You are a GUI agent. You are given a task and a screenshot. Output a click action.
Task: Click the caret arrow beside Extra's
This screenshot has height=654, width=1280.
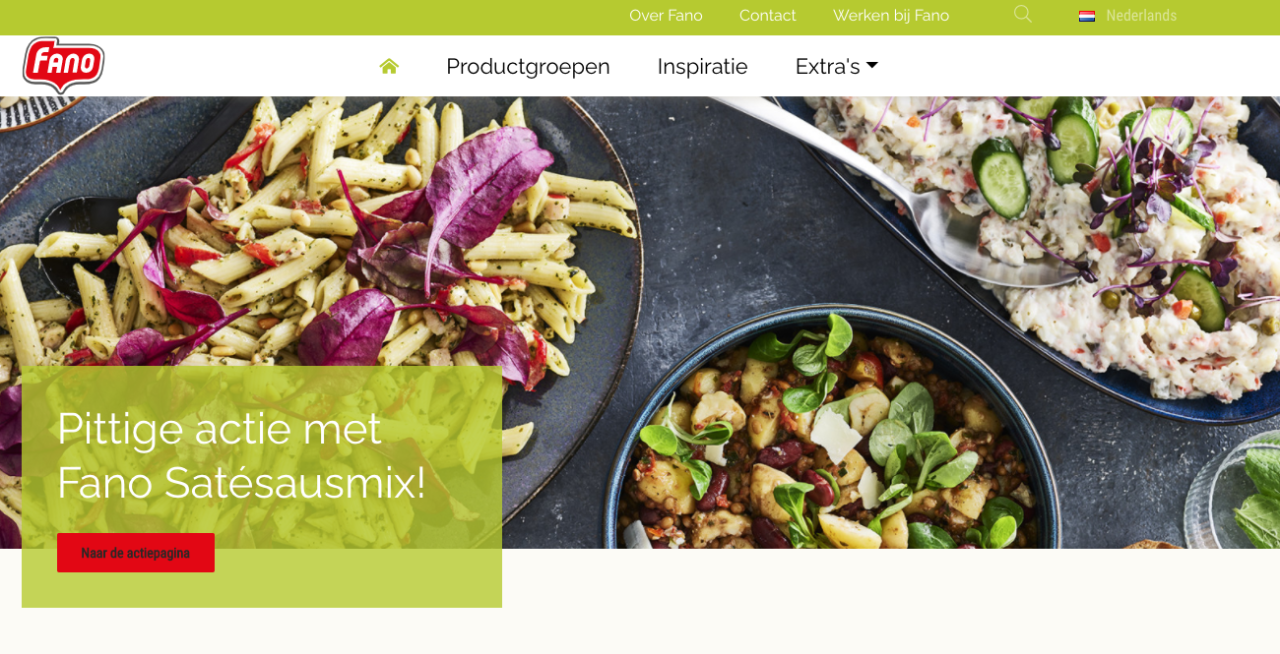pyautogui.click(x=872, y=66)
